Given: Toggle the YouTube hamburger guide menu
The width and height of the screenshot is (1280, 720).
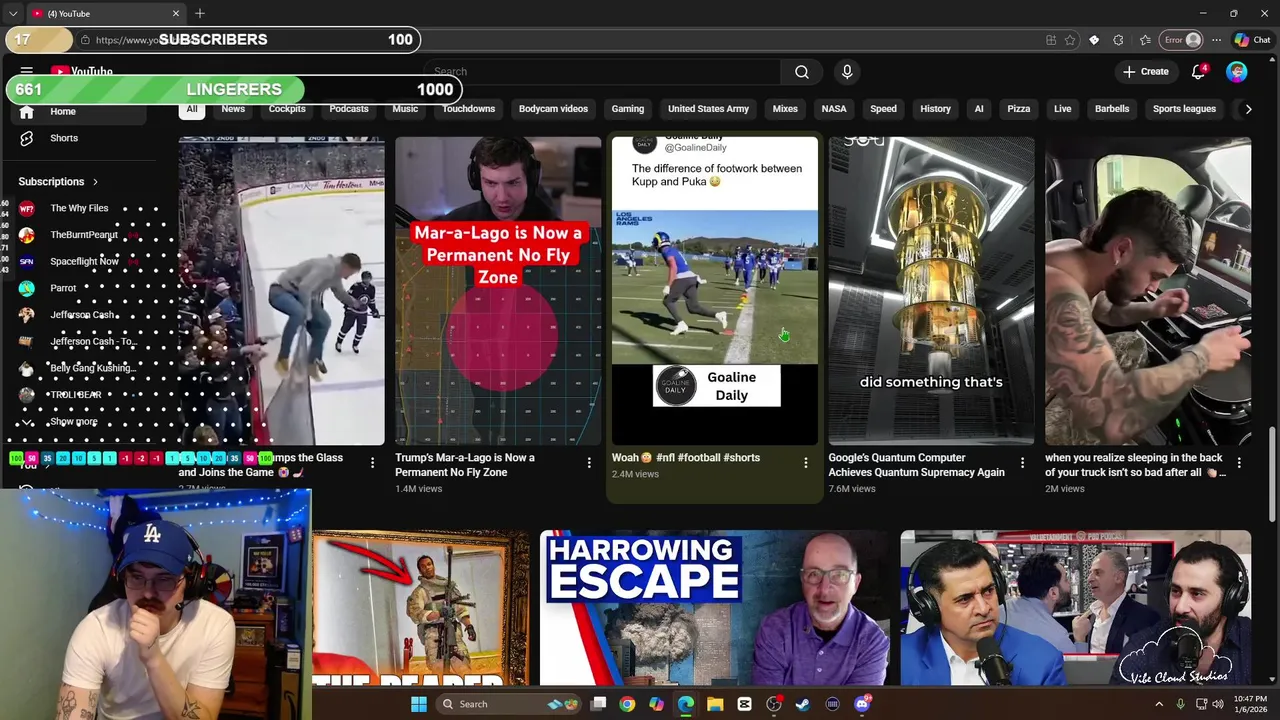Looking at the screenshot, I should tap(27, 72).
